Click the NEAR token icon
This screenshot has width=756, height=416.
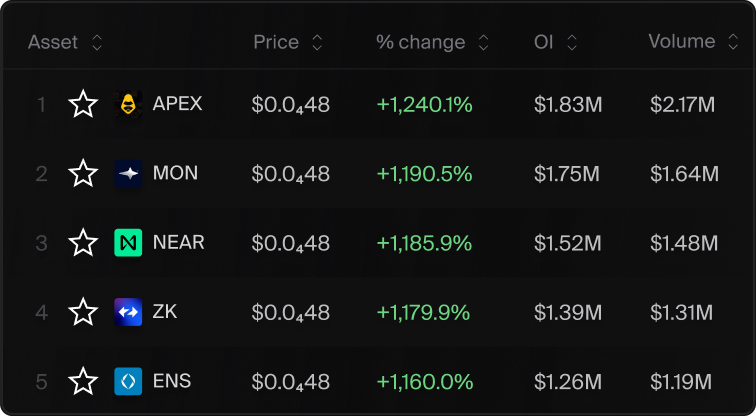coord(128,243)
